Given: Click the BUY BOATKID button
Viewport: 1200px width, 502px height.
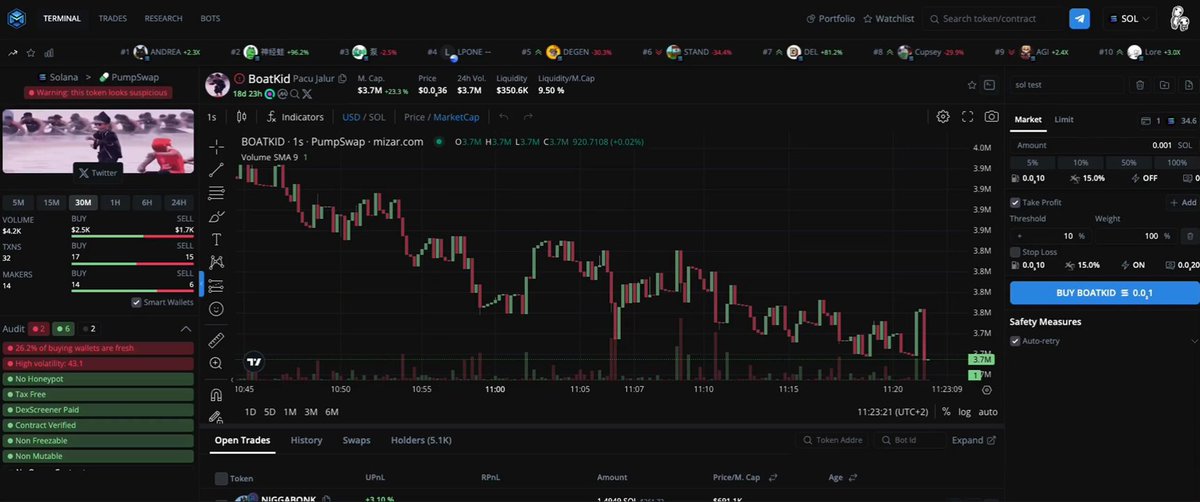Looking at the screenshot, I should point(1104,293).
